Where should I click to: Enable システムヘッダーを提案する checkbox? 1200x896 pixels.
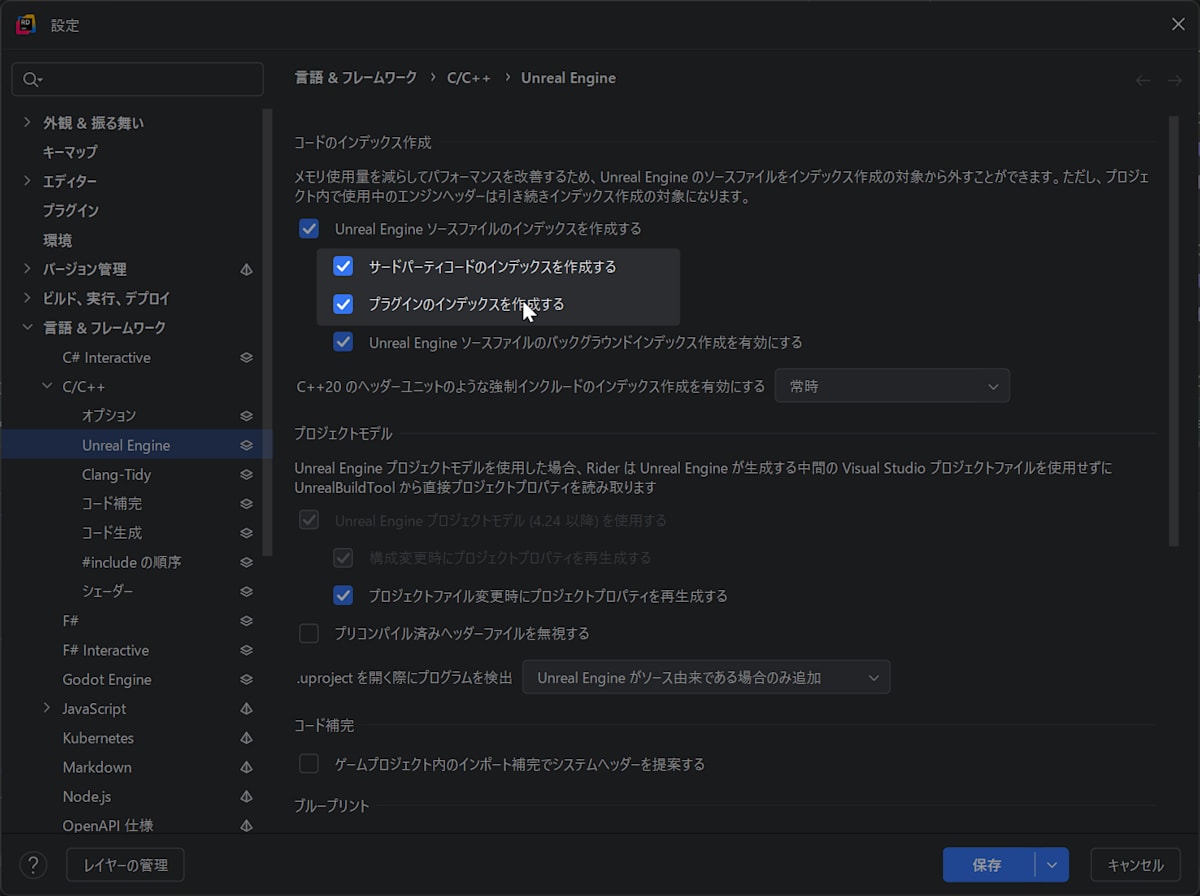click(309, 764)
